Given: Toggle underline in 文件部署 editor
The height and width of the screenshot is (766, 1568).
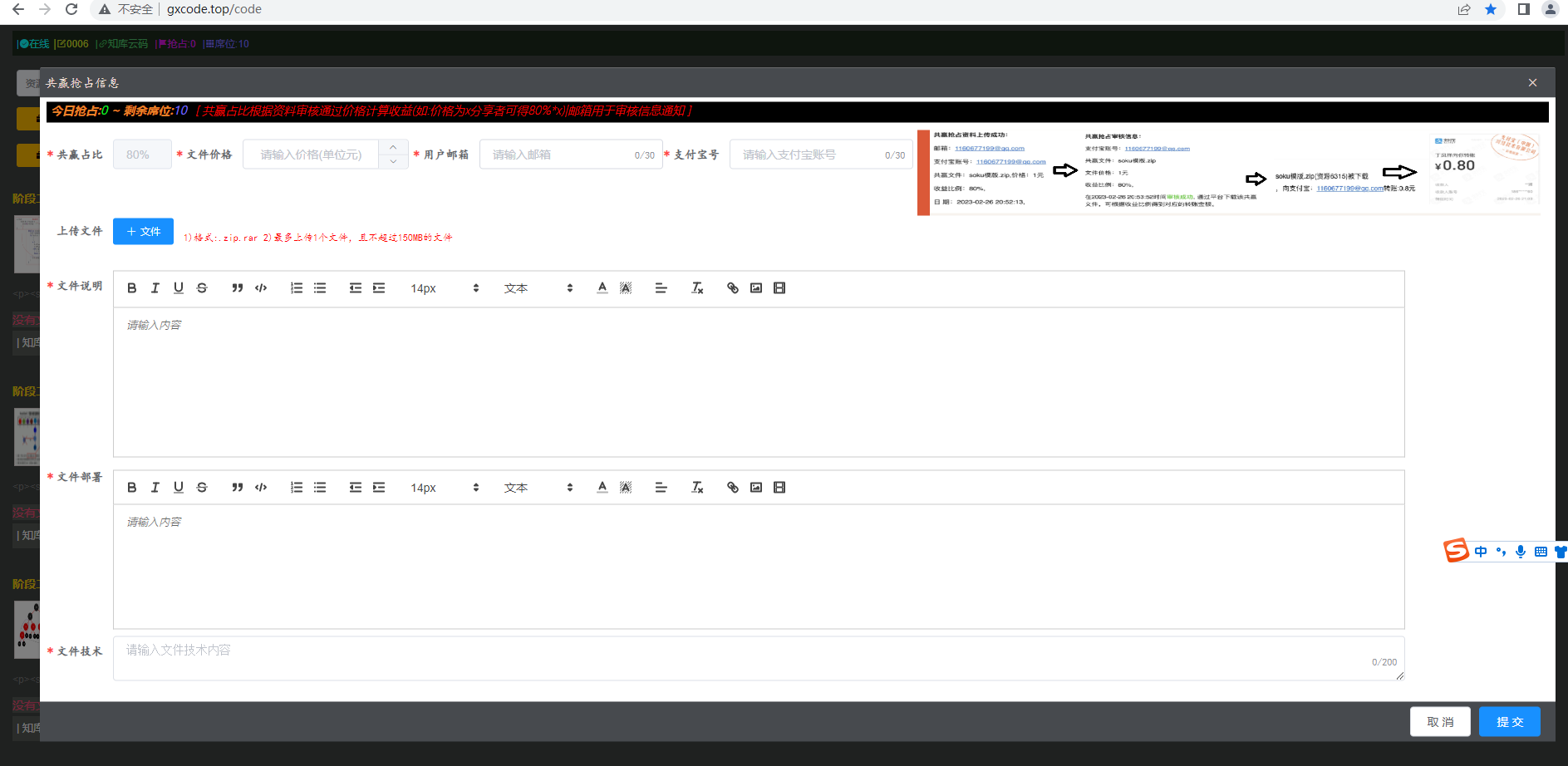Looking at the screenshot, I should tap(178, 488).
